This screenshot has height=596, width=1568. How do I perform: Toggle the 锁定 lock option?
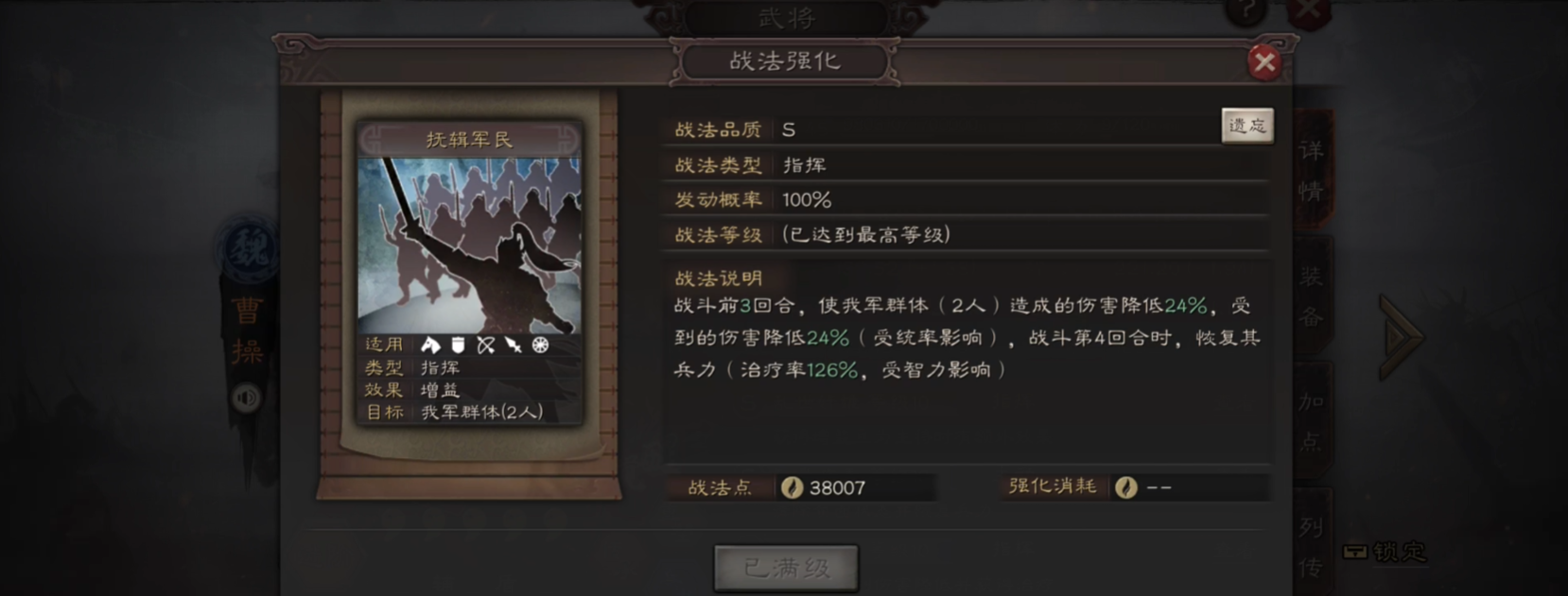point(1385,552)
